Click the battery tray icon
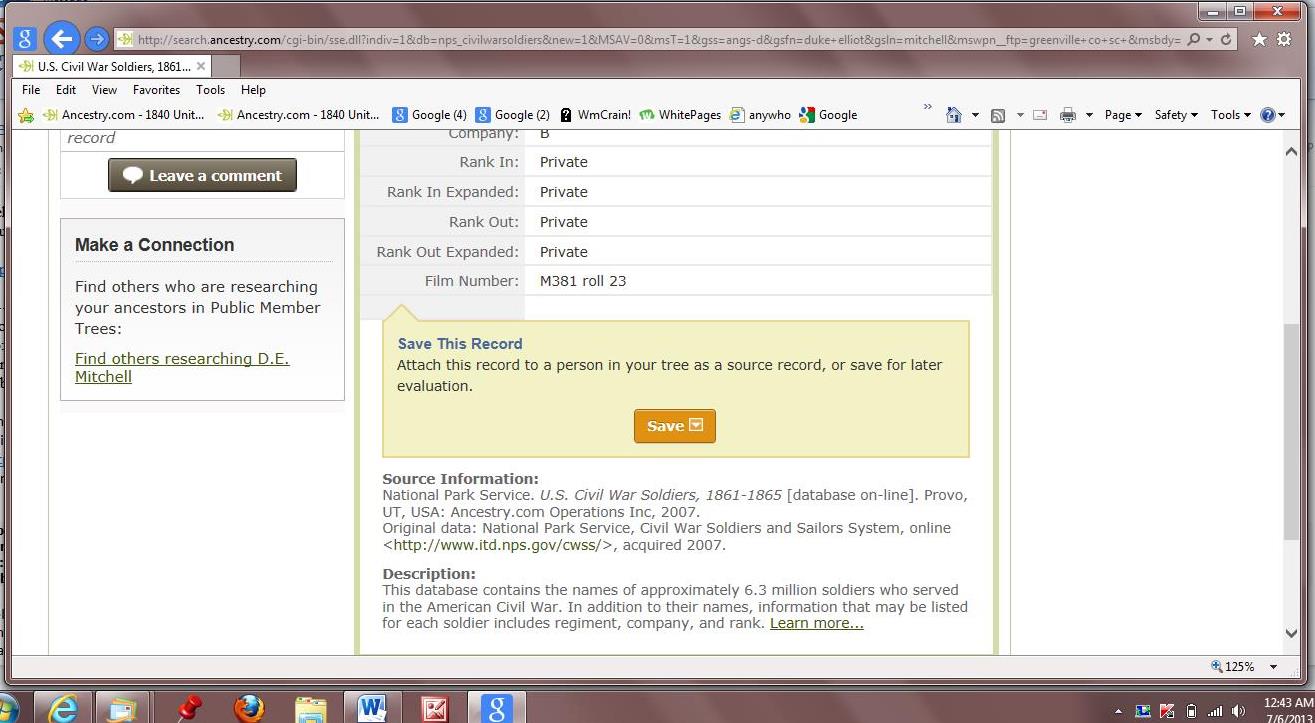This screenshot has width=1315, height=723. [1191, 711]
